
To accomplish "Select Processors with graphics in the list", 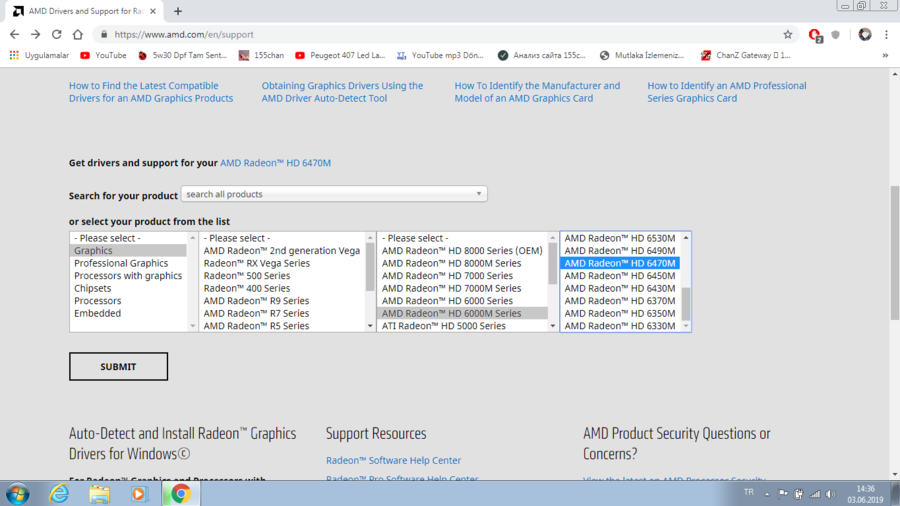I will 129,276.
